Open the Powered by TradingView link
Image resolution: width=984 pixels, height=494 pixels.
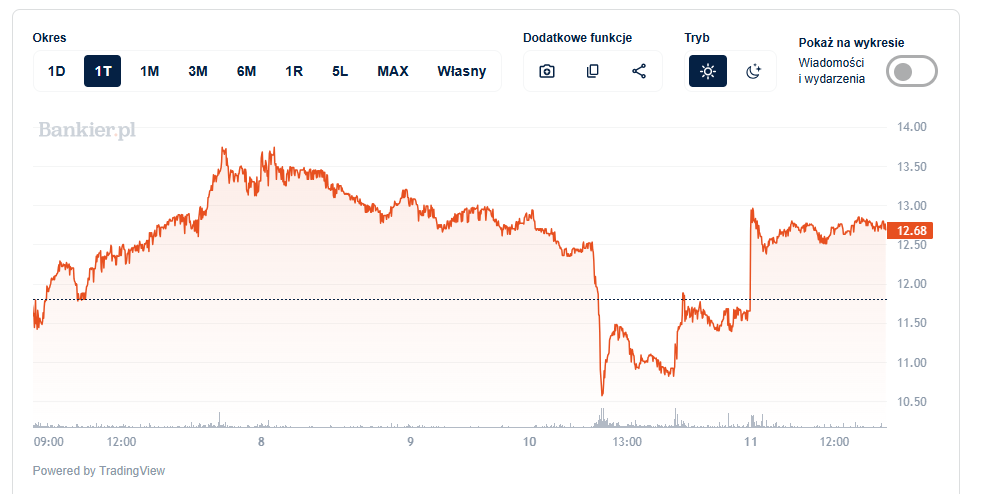pos(99,470)
